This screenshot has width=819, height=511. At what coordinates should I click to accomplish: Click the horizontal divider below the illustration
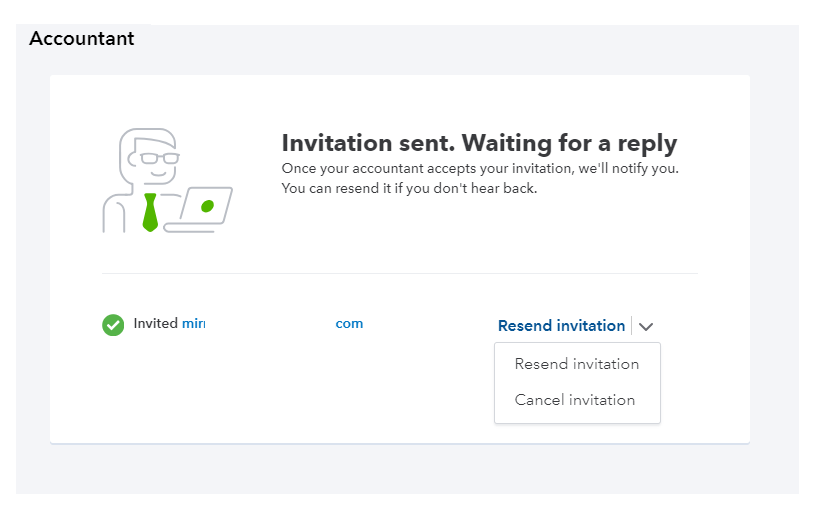(399, 273)
